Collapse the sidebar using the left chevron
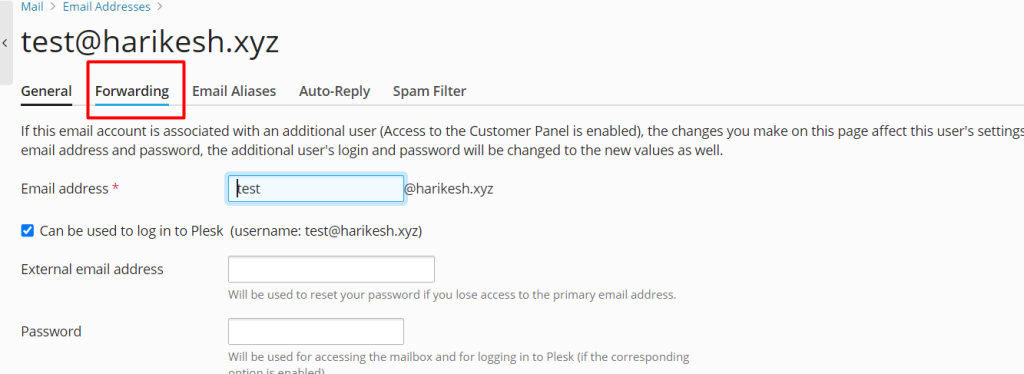 (5, 43)
